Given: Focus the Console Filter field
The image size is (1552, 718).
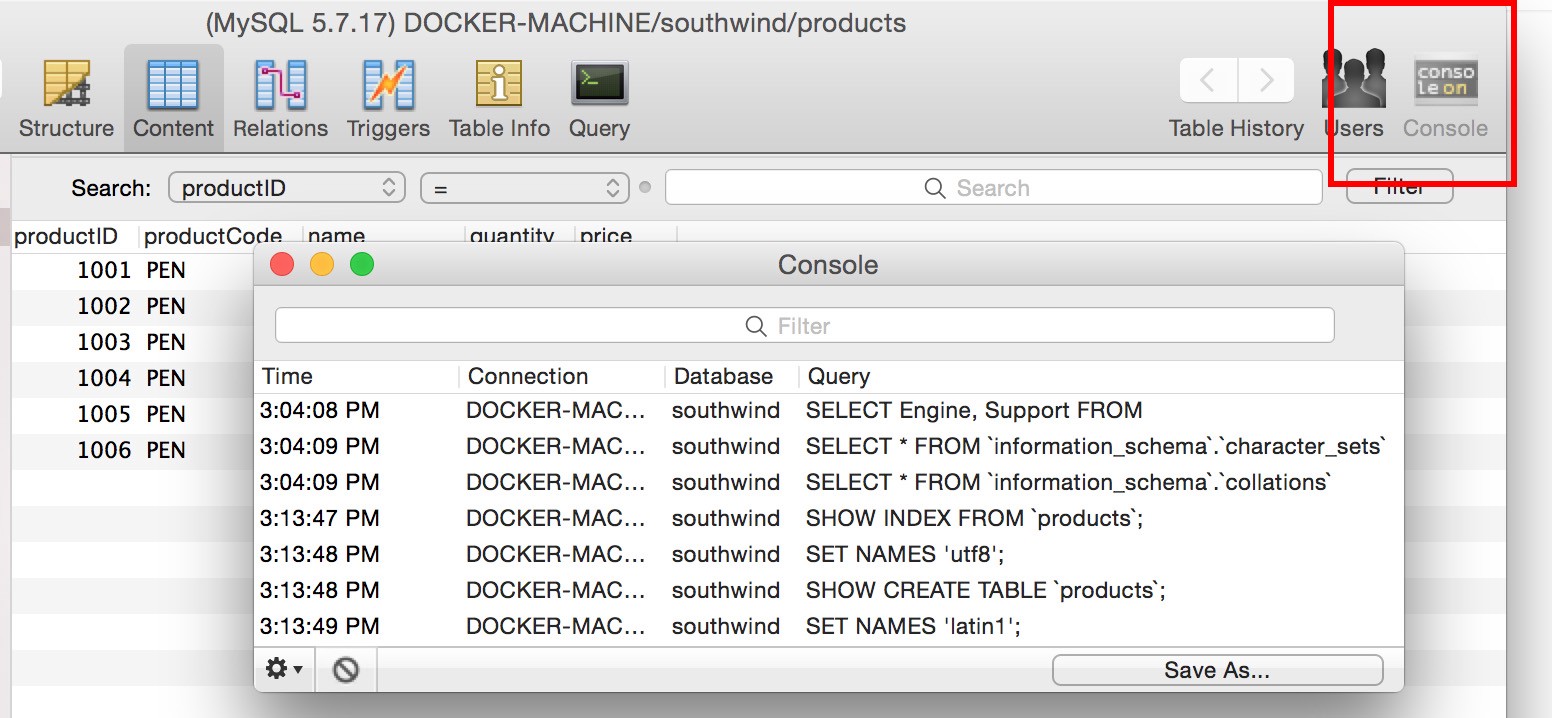Looking at the screenshot, I should tap(804, 326).
